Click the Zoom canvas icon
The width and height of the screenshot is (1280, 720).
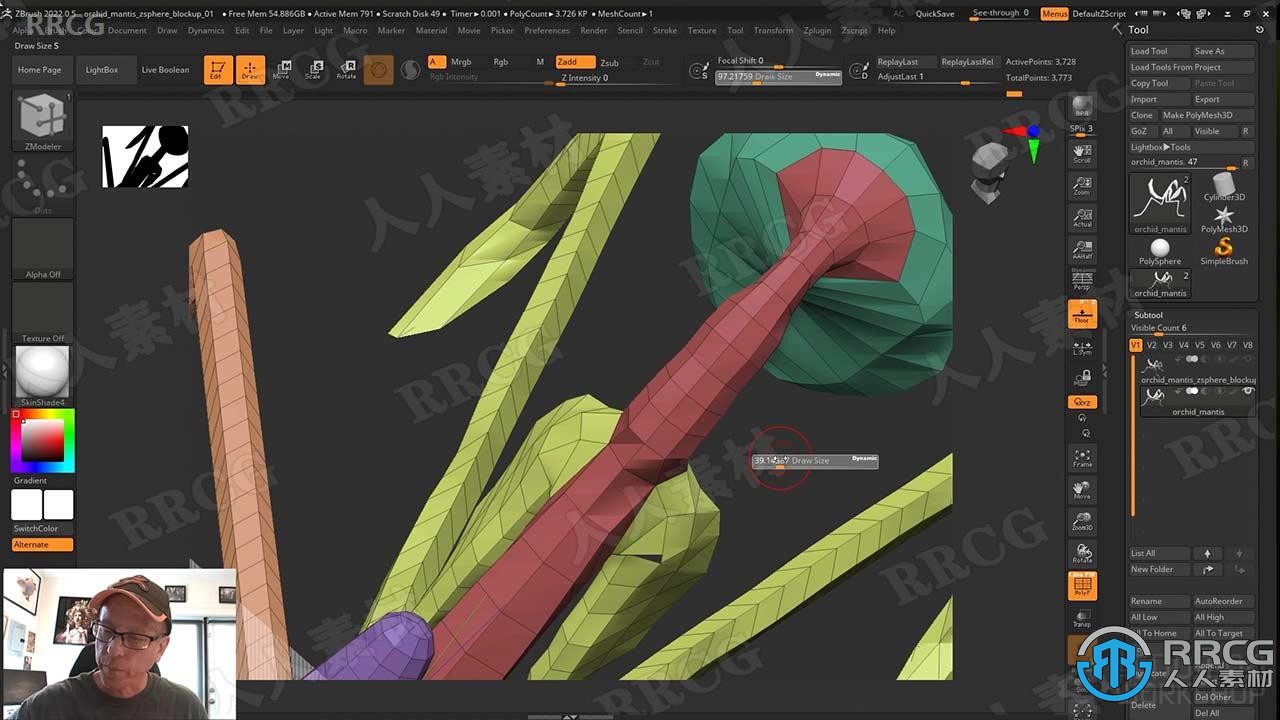pos(1082,185)
